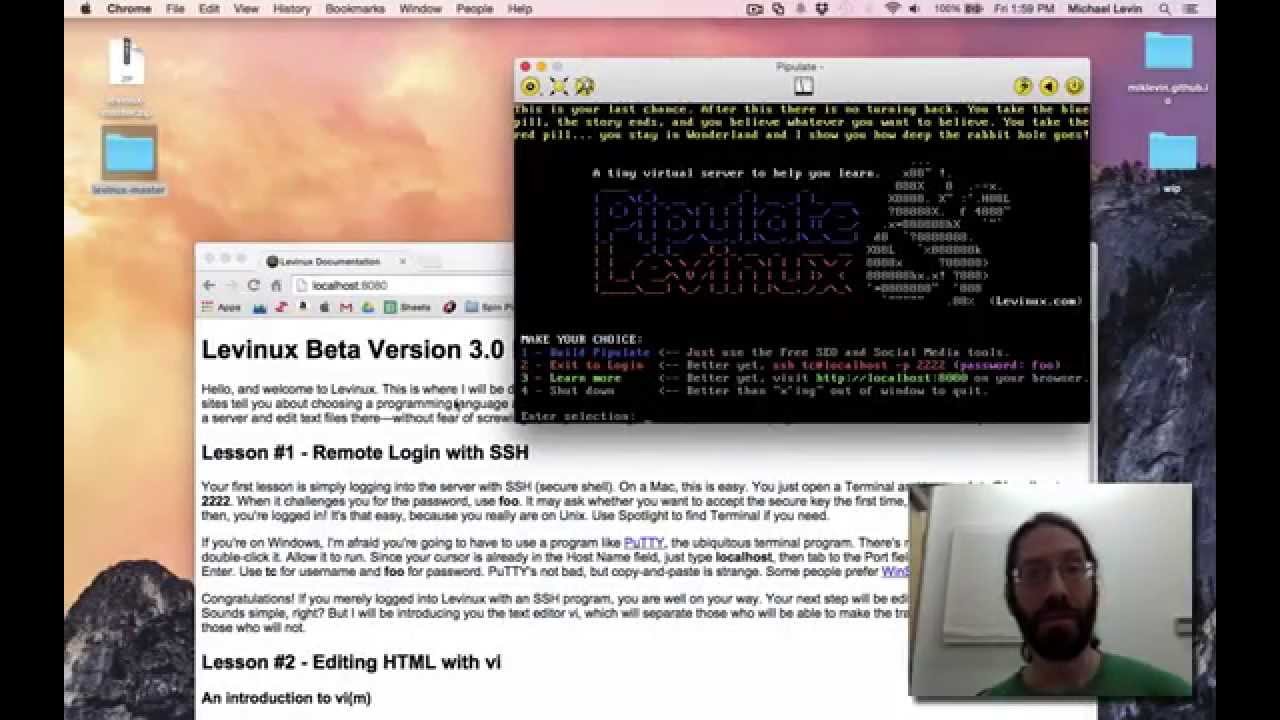Open the History menu
The width and height of the screenshot is (1280, 720).
291,8
